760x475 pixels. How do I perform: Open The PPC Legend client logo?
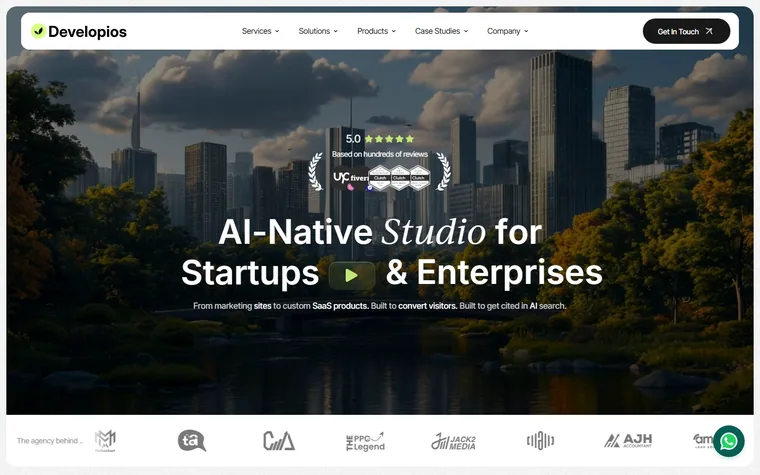(x=365, y=442)
